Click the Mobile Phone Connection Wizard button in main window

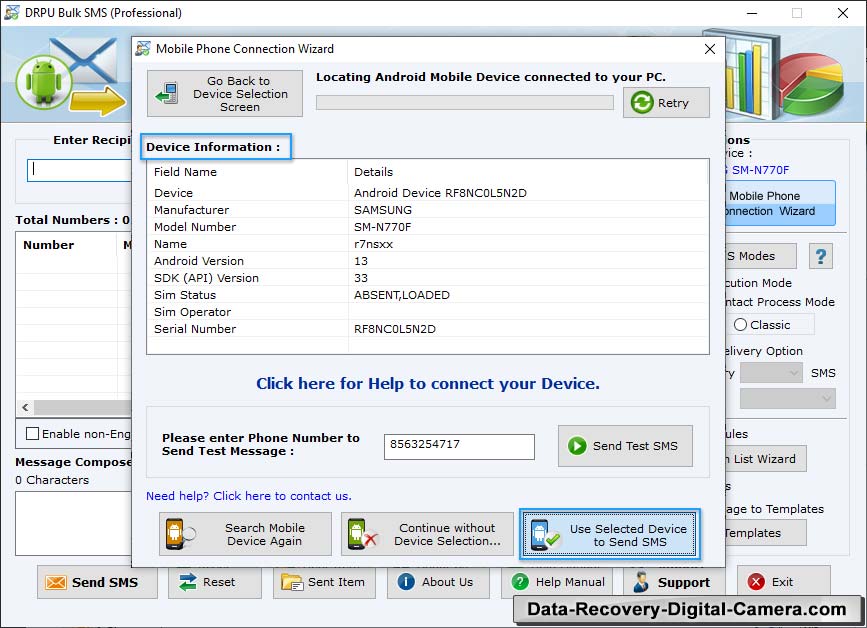(x=781, y=203)
